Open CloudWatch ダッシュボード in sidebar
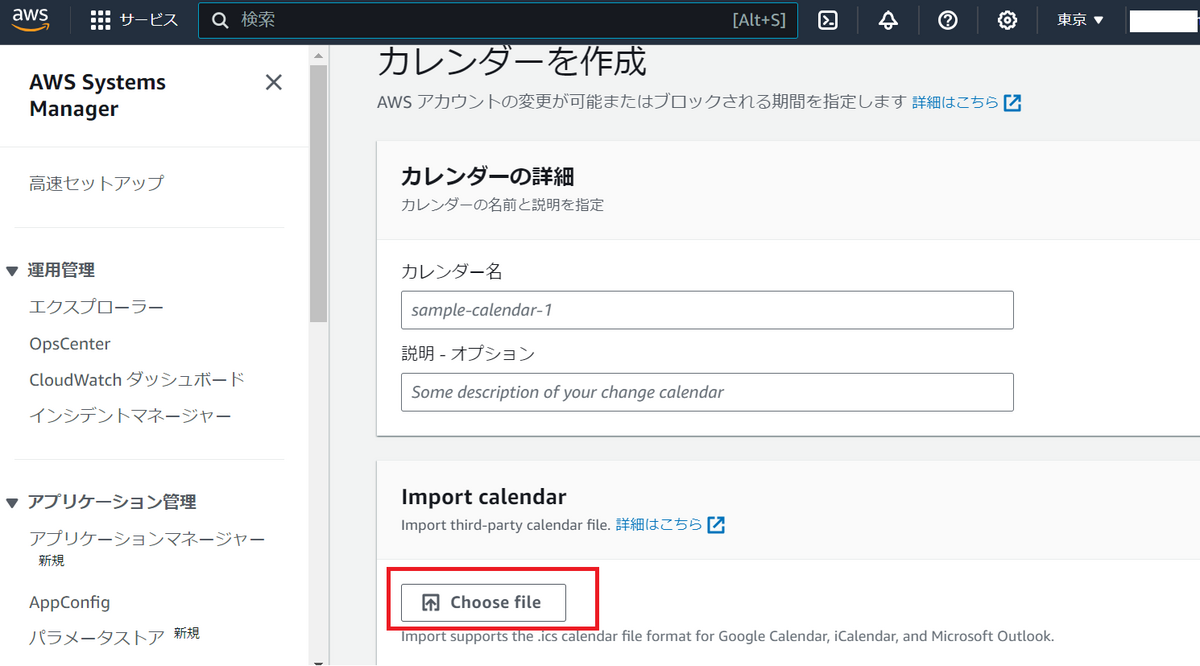The height and width of the screenshot is (666, 1200). coord(137,380)
